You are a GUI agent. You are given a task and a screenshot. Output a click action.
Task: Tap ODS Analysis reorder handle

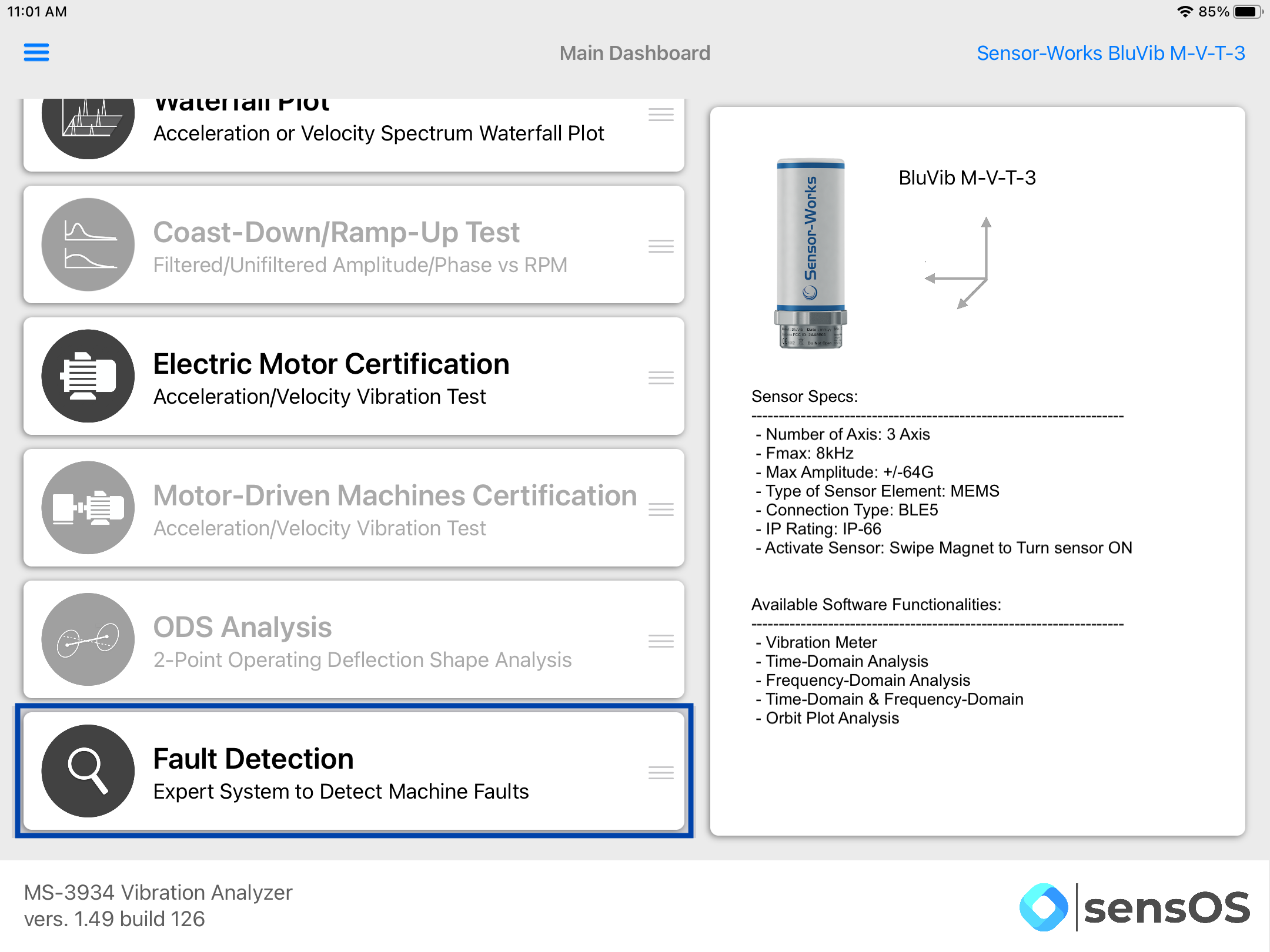[x=661, y=641]
